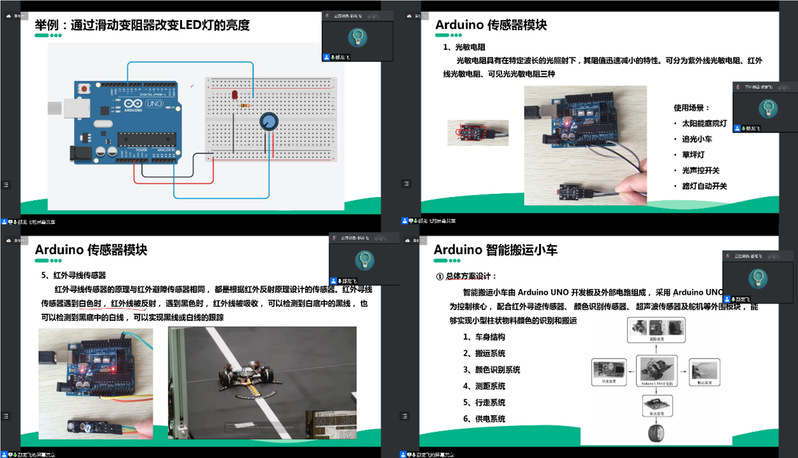Click the presenter name label below the 光敏电阻 slide
This screenshot has width=798, height=458.
(429, 221)
